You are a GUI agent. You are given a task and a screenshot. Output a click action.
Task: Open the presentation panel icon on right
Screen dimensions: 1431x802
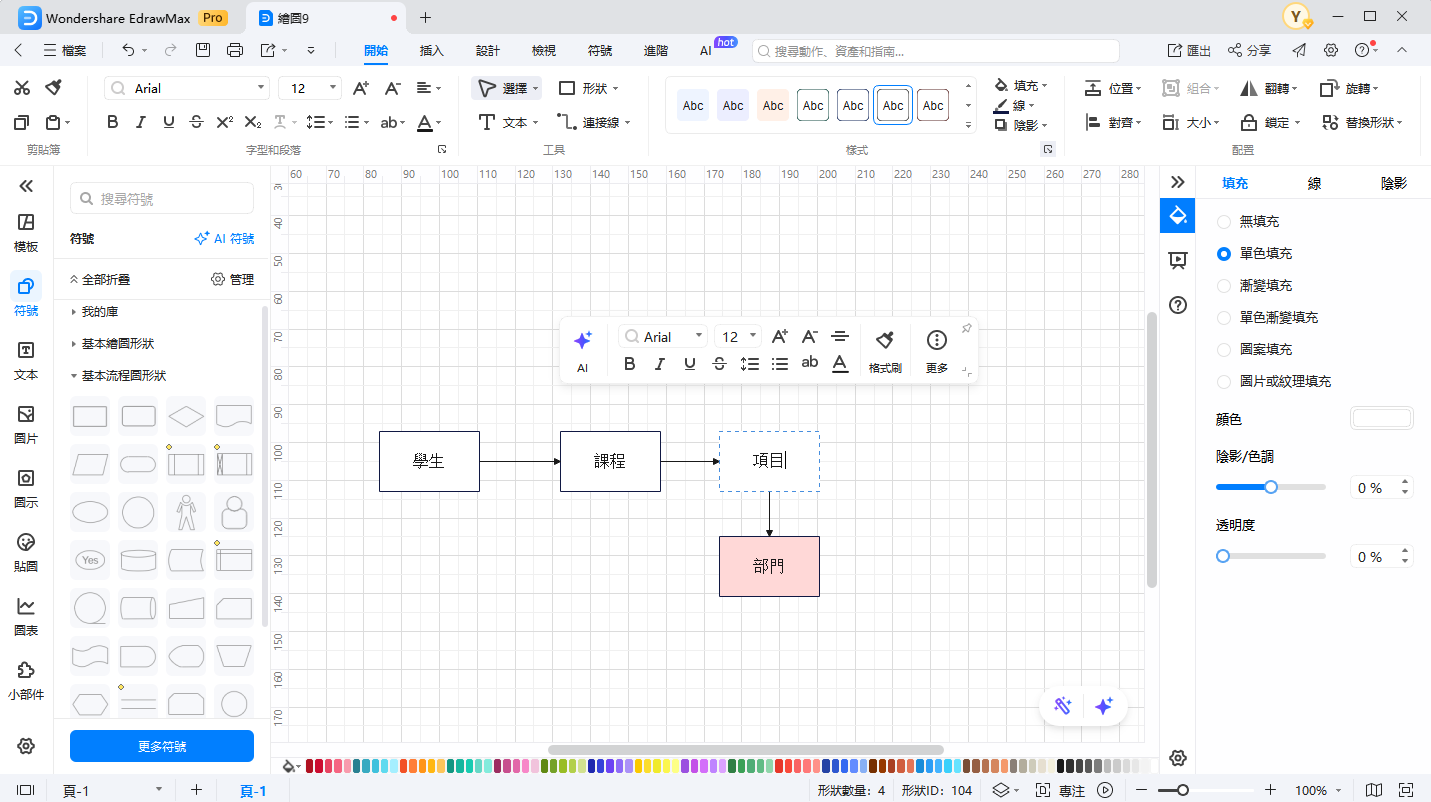pyautogui.click(x=1177, y=260)
